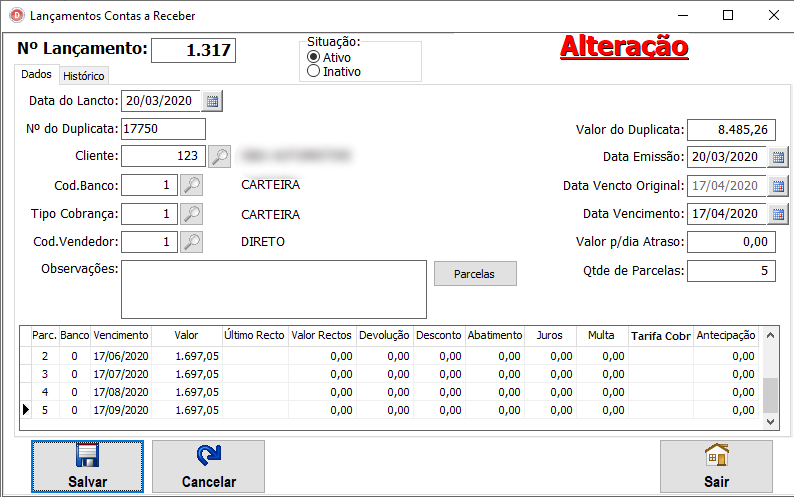Click the Cod.Vendedor search magnifier

coord(192,242)
